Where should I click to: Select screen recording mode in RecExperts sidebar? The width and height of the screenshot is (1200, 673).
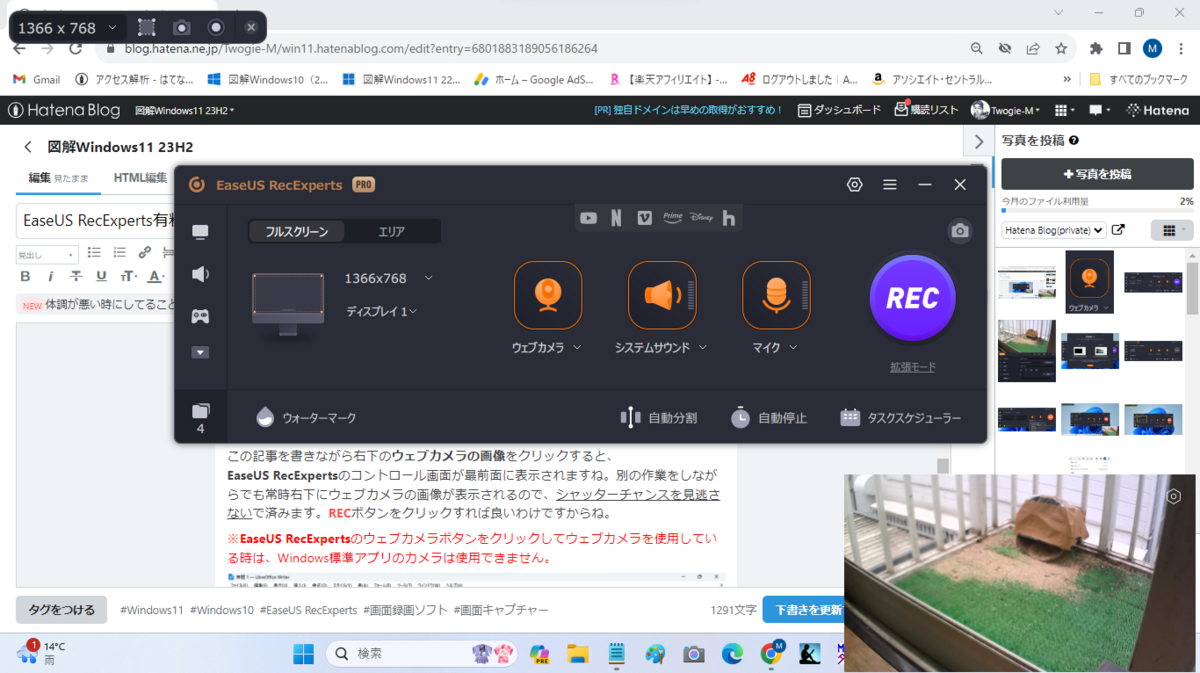[200, 232]
